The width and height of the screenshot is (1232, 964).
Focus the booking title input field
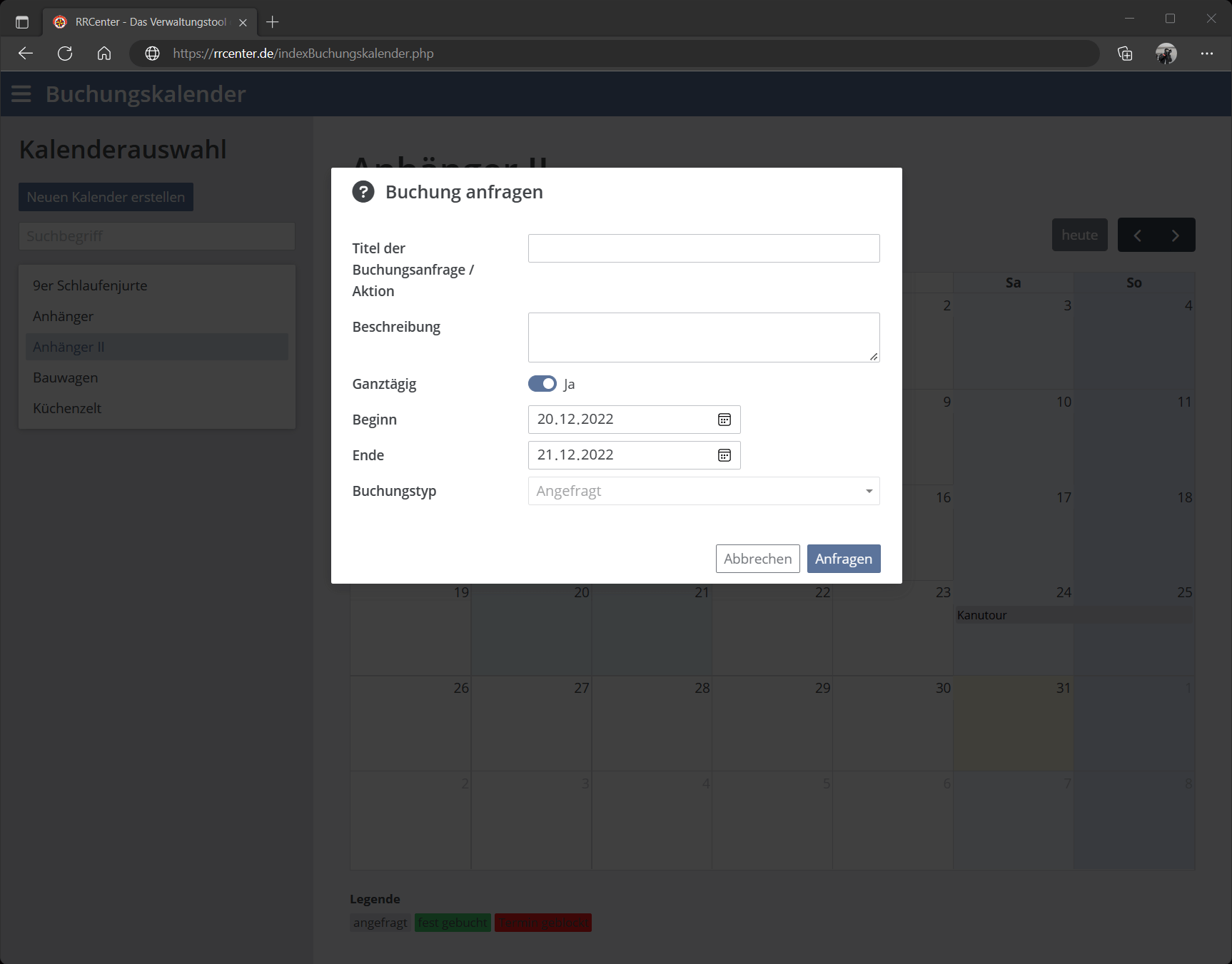703,248
